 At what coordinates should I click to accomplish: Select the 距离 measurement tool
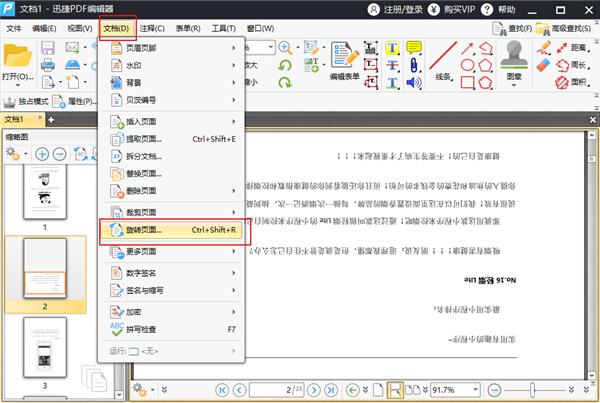coord(571,48)
